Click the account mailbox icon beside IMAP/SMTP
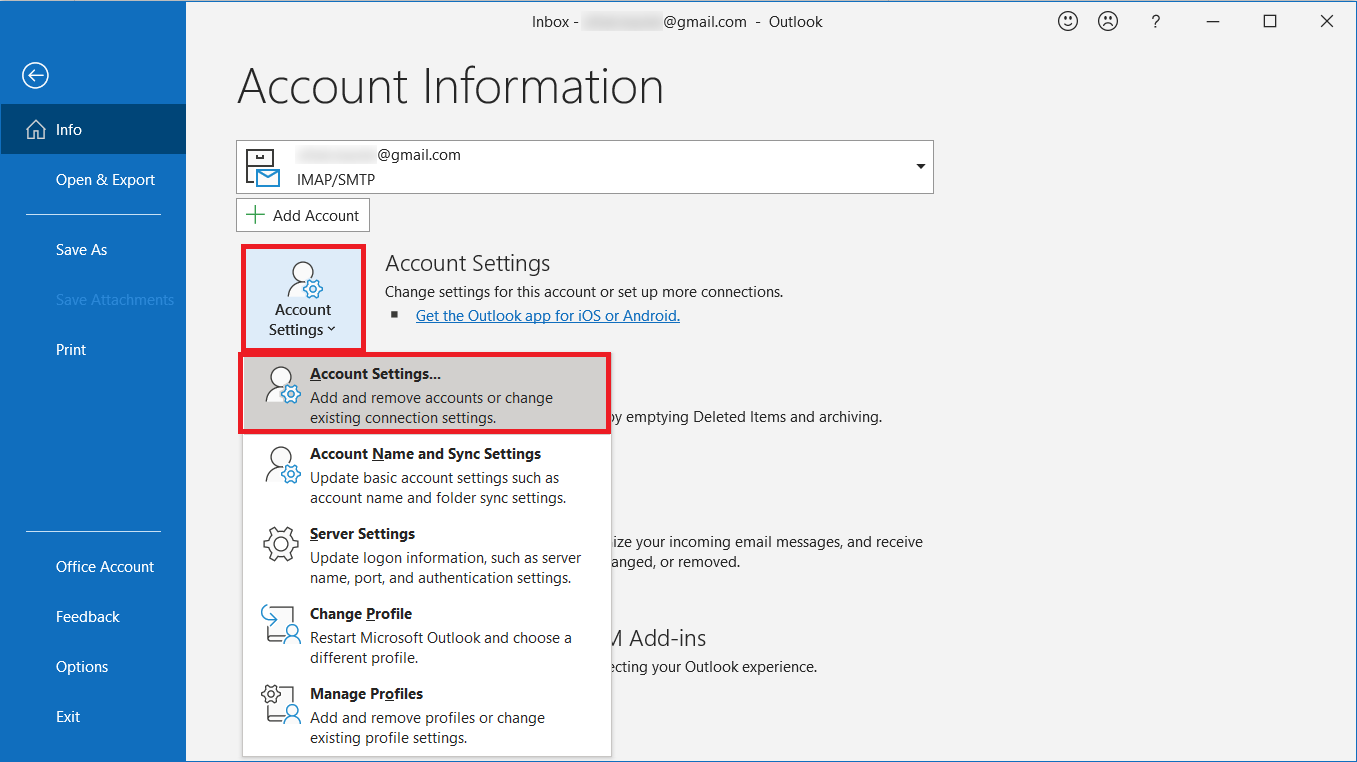The width and height of the screenshot is (1357, 762). coord(263,167)
